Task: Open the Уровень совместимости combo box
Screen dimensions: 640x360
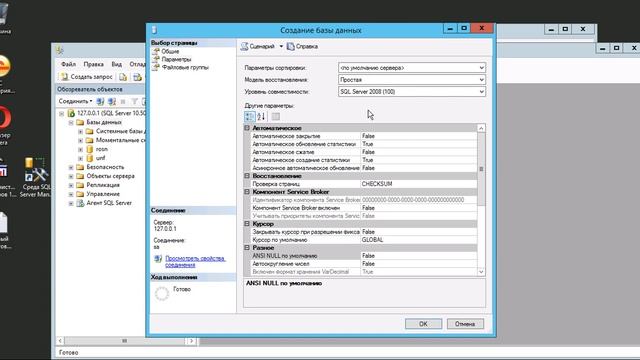Action: (x=412, y=92)
